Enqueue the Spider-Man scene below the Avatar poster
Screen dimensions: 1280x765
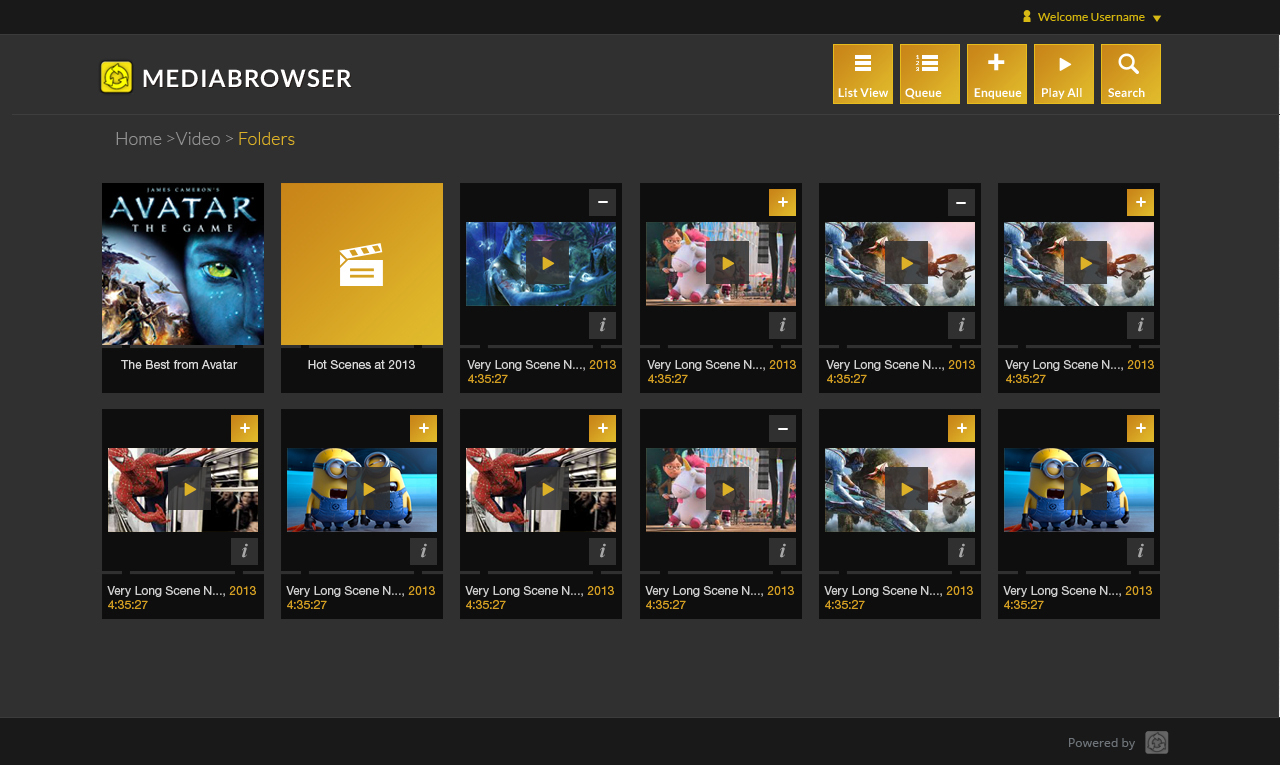tap(244, 428)
